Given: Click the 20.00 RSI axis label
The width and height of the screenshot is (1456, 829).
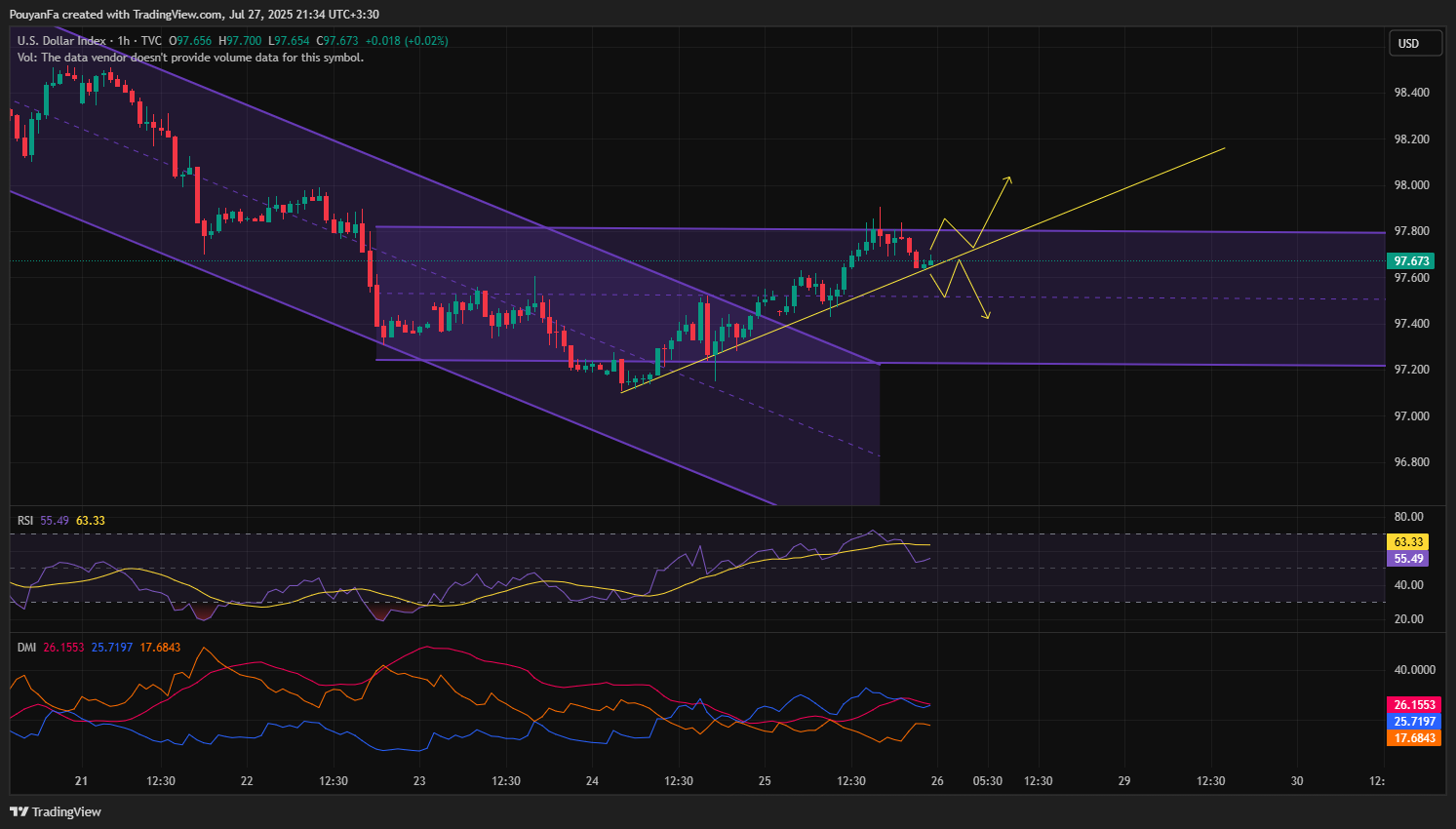Looking at the screenshot, I should 1409,619.
